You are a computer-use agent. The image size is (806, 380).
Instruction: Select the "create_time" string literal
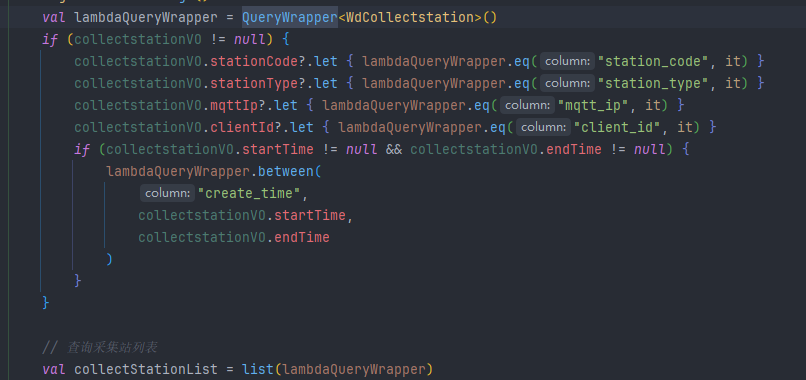coord(249,193)
